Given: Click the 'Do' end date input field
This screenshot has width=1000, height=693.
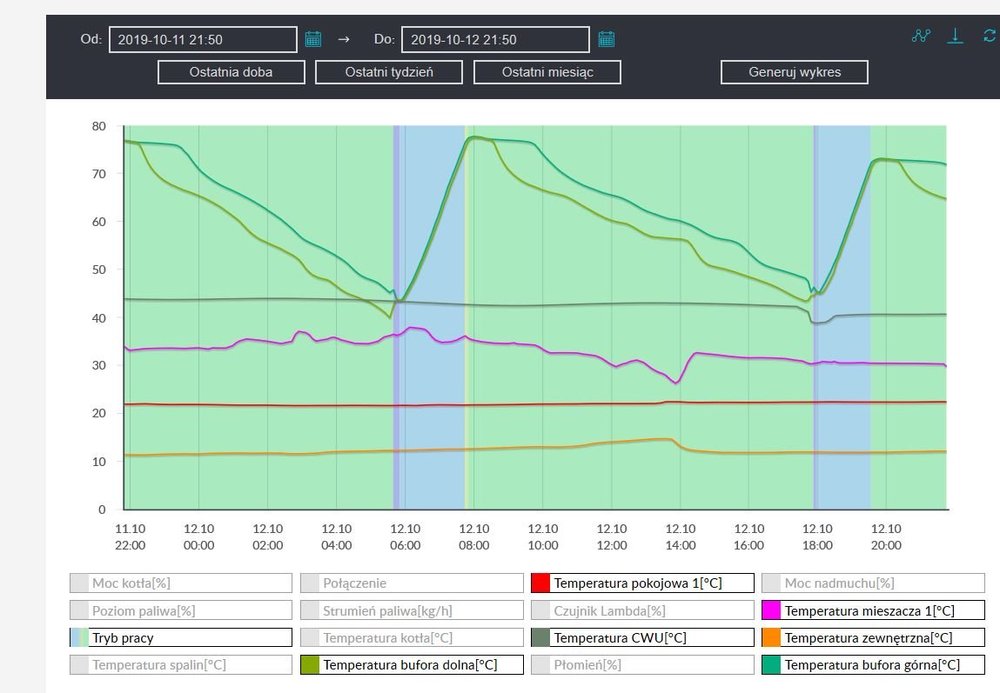Looking at the screenshot, I should pyautogui.click(x=495, y=39).
